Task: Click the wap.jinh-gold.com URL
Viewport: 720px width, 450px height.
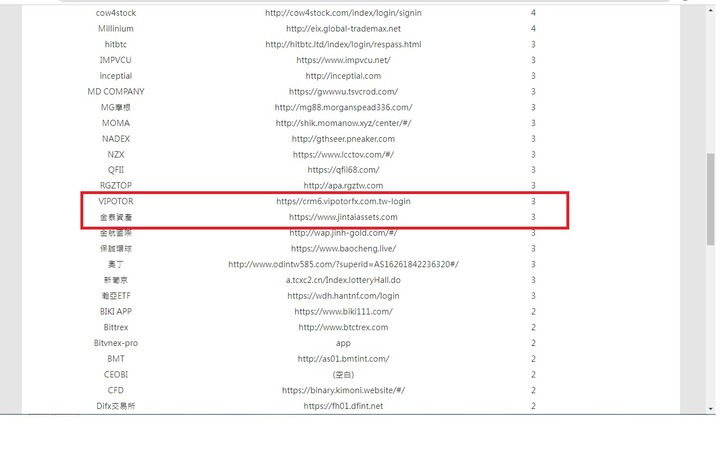Action: click(343, 233)
